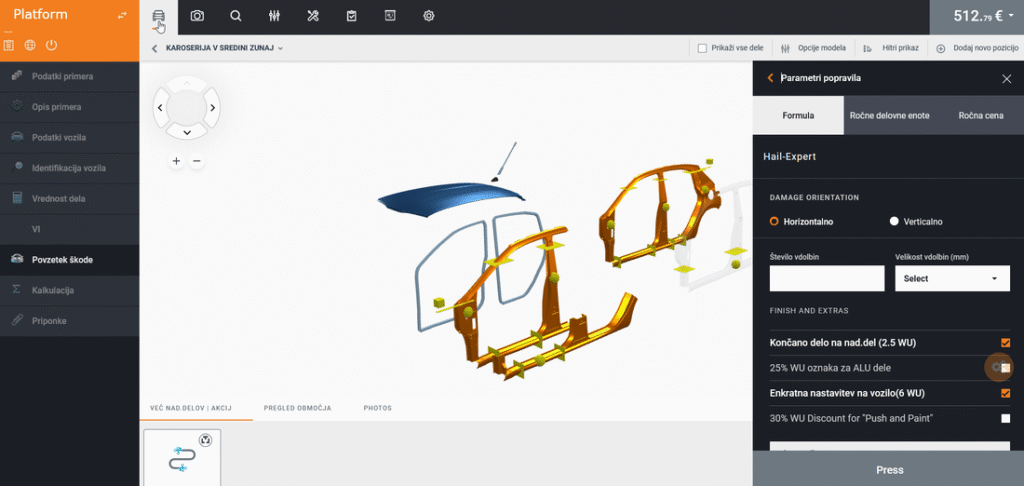This screenshot has width=1024, height=486.
Task: Check the Push and Paint discount box
Action: coord(1005,418)
